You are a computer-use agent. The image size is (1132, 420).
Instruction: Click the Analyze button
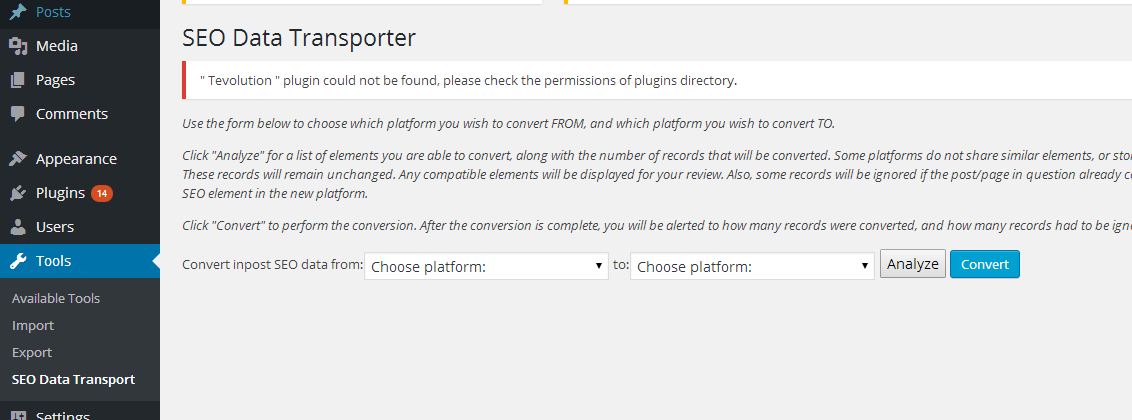913,264
